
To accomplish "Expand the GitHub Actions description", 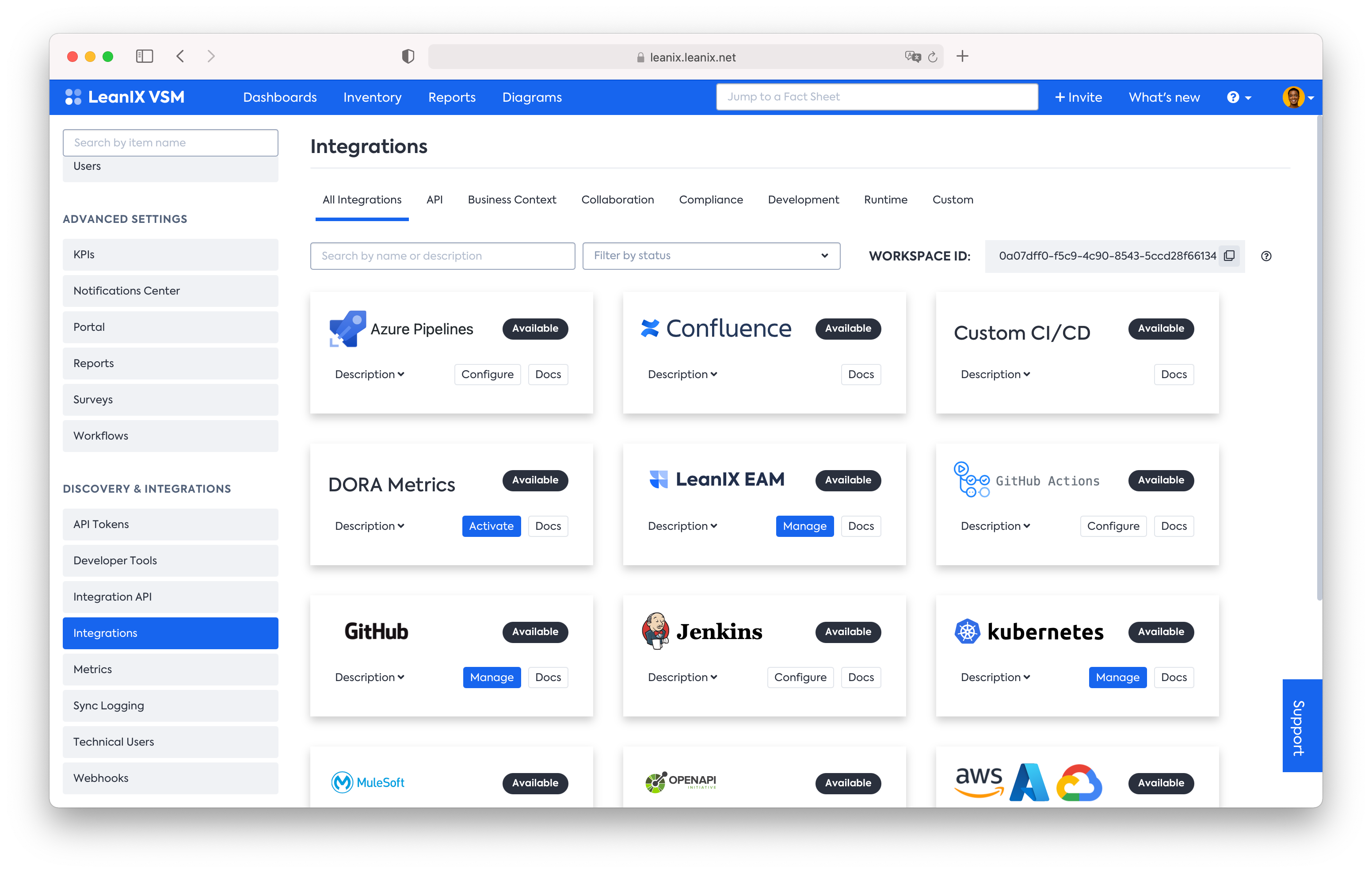I will pyautogui.click(x=995, y=526).
